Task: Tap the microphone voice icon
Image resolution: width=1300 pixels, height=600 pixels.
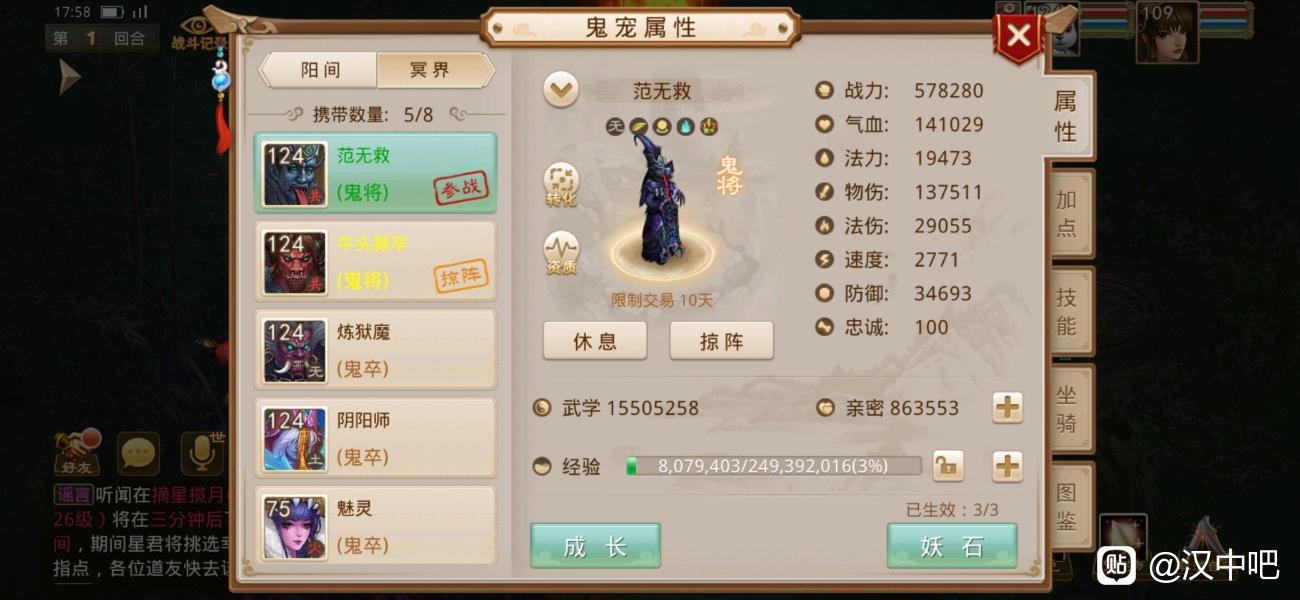Action: click(x=202, y=454)
